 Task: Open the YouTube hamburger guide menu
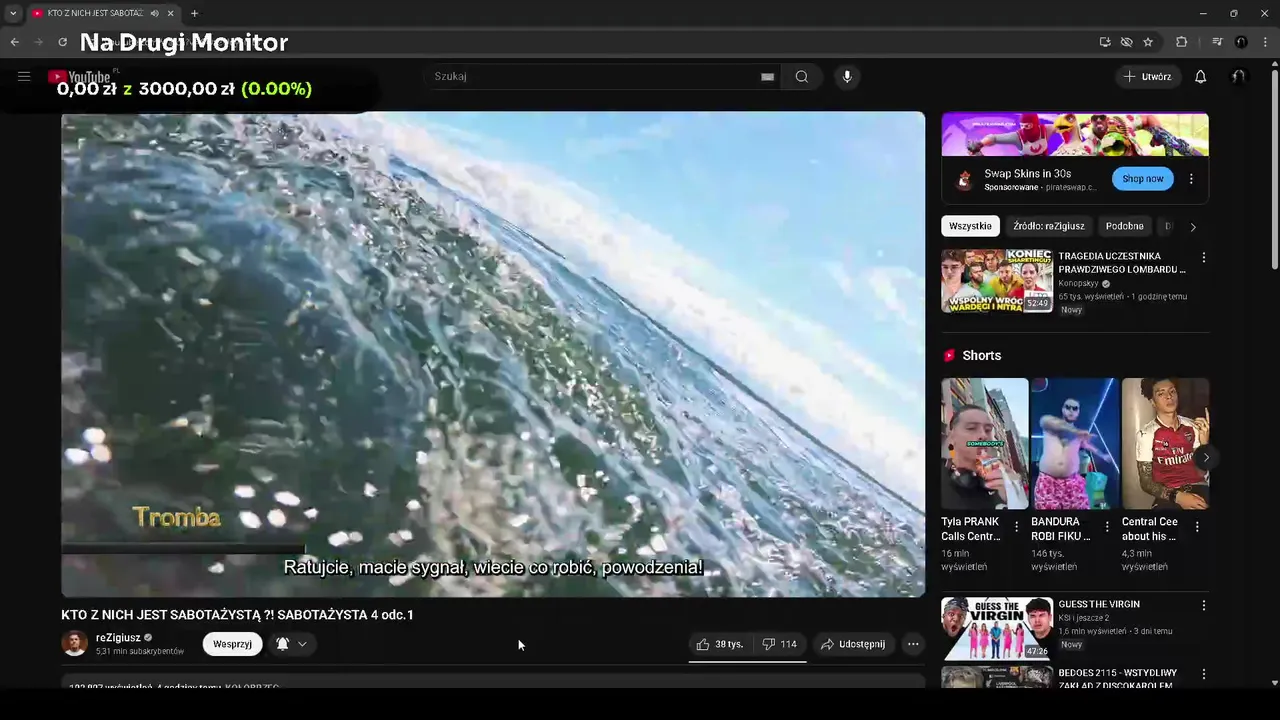click(x=24, y=76)
